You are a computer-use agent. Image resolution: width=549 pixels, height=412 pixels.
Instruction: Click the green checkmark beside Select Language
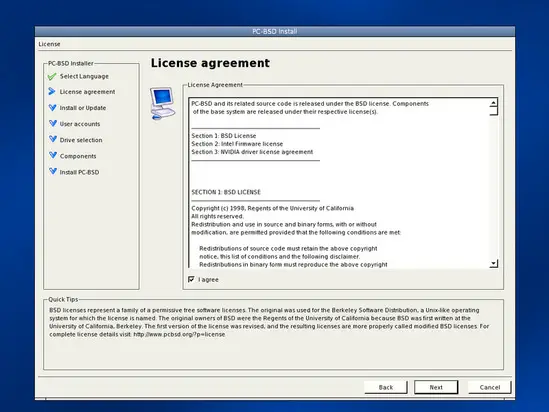52,76
